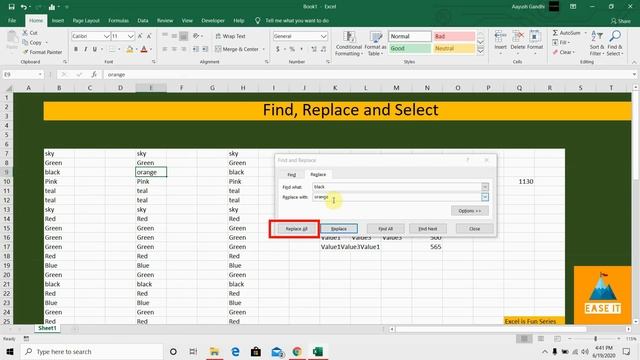This screenshot has width=640, height=360.
Task: Click the Orientation text-angle icon
Action: tap(196, 36)
